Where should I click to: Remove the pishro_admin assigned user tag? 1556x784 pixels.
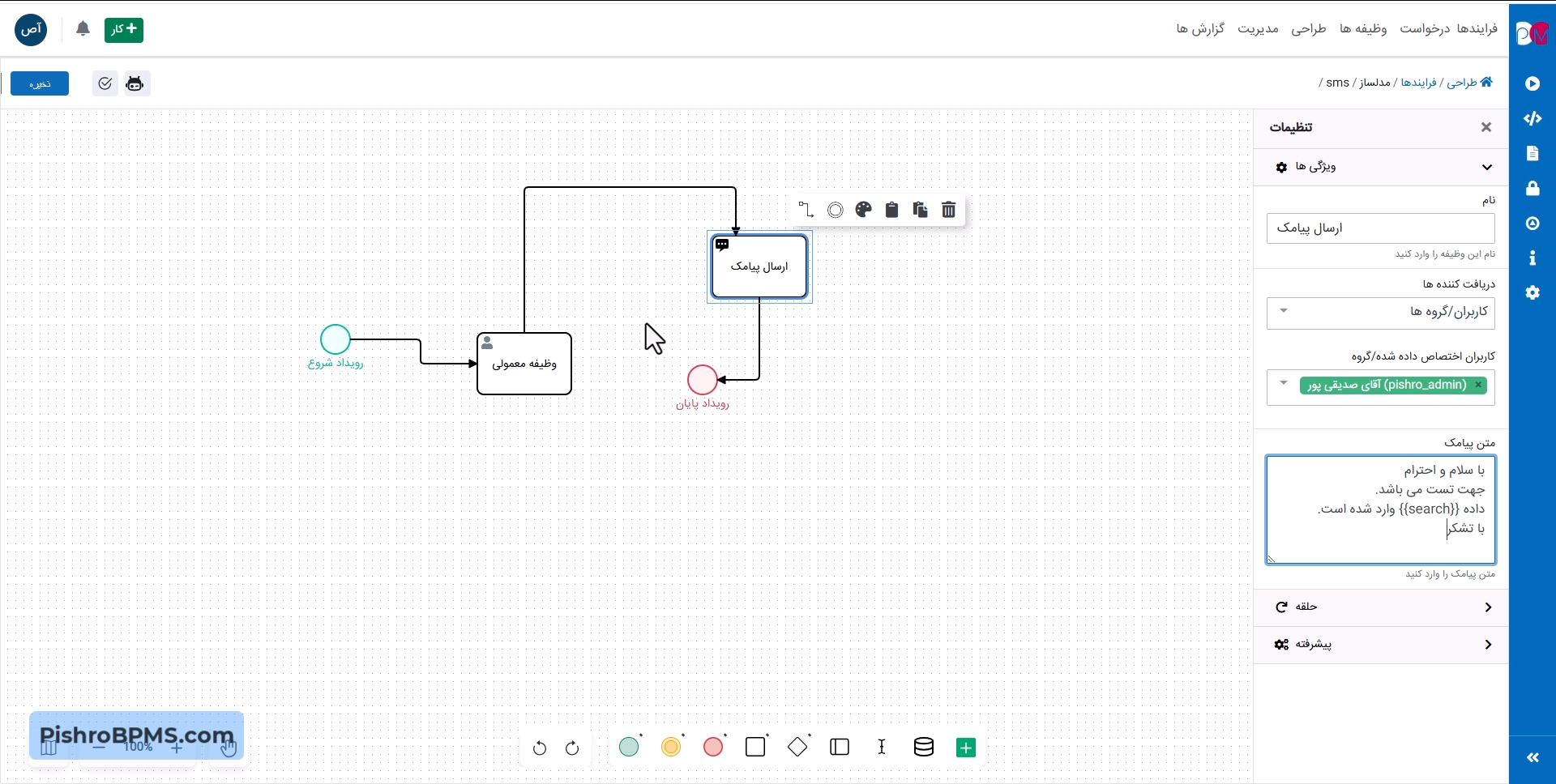[x=1478, y=386]
